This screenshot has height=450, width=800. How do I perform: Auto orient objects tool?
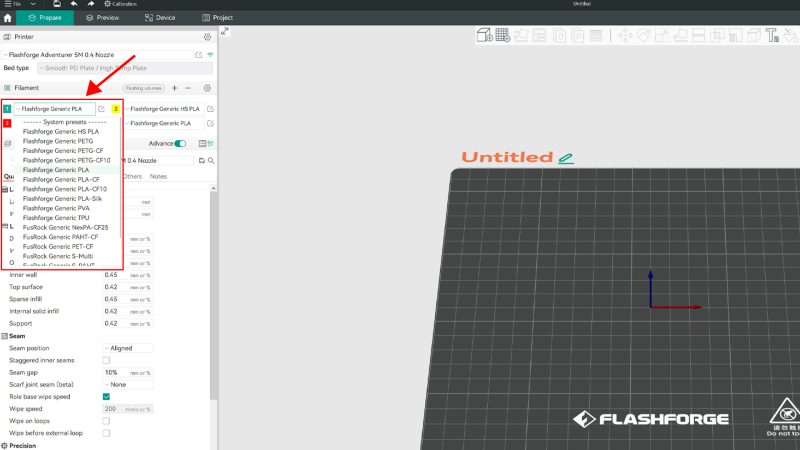click(521, 35)
